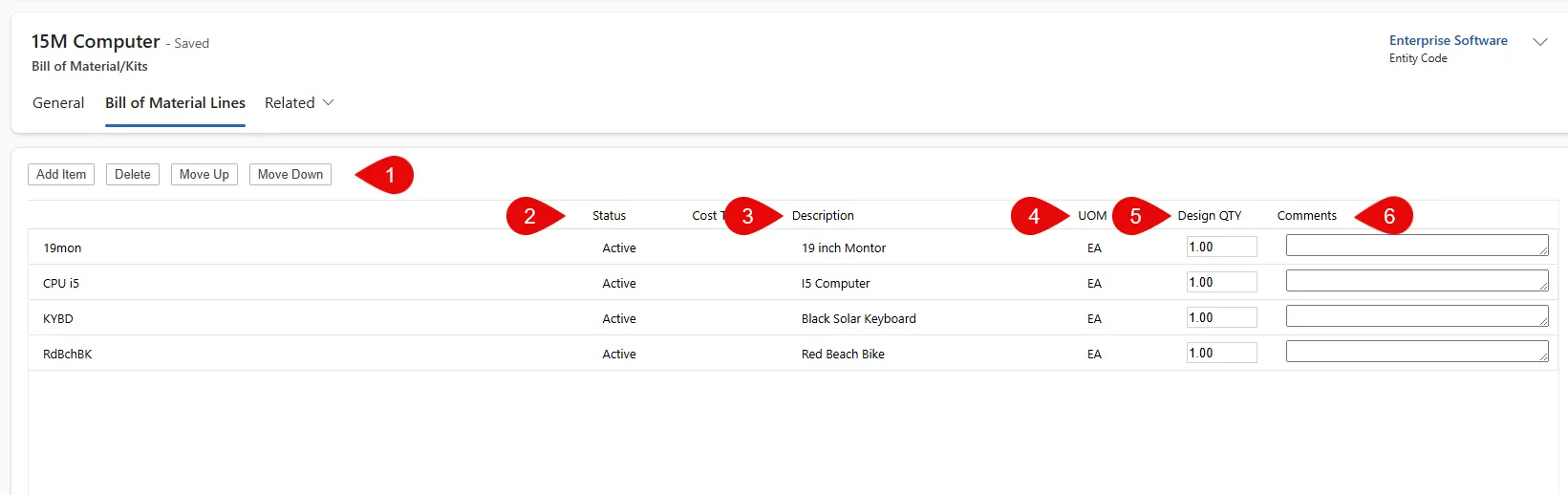The height and width of the screenshot is (495, 1568).
Task: Click the Add Item button
Action: (61, 174)
